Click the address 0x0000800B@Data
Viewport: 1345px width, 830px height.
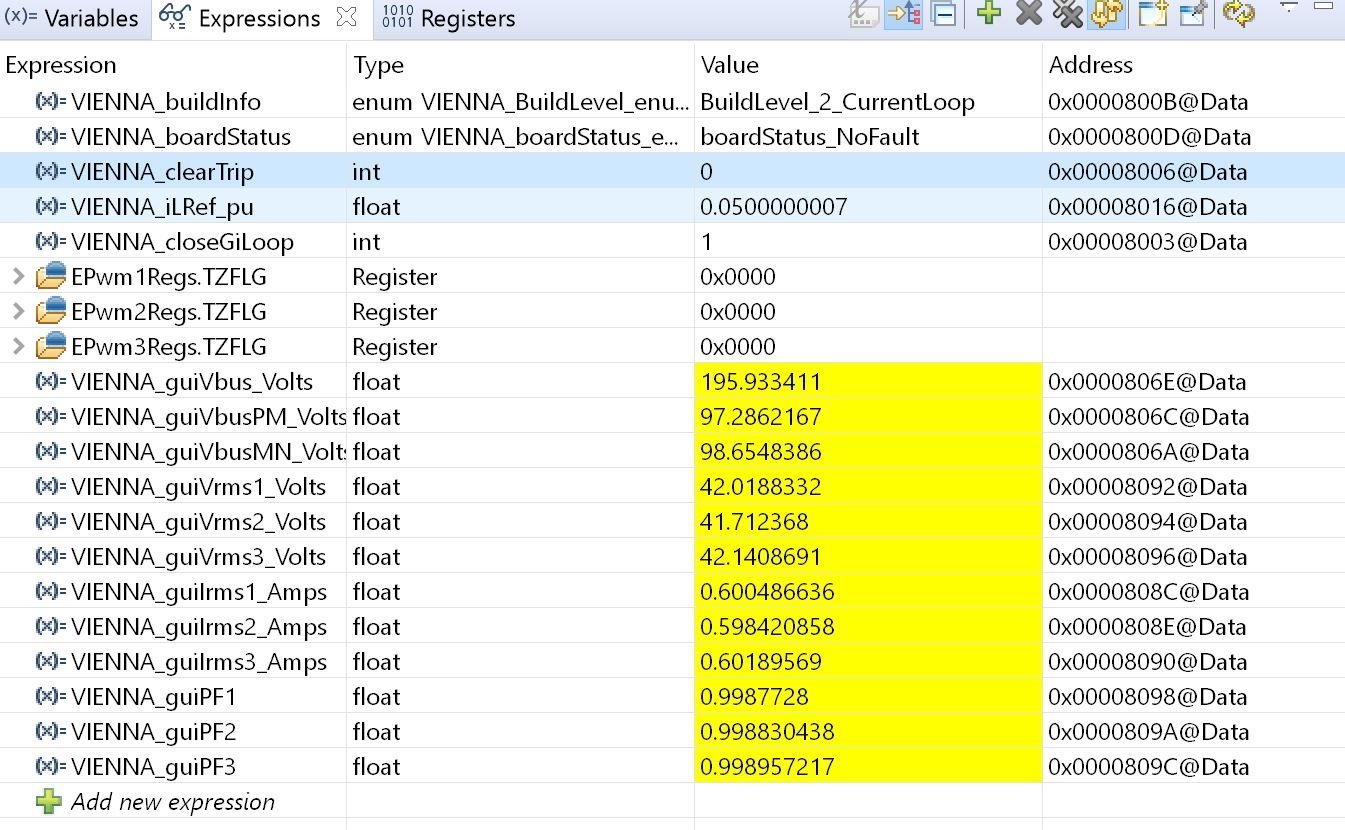coord(1148,102)
